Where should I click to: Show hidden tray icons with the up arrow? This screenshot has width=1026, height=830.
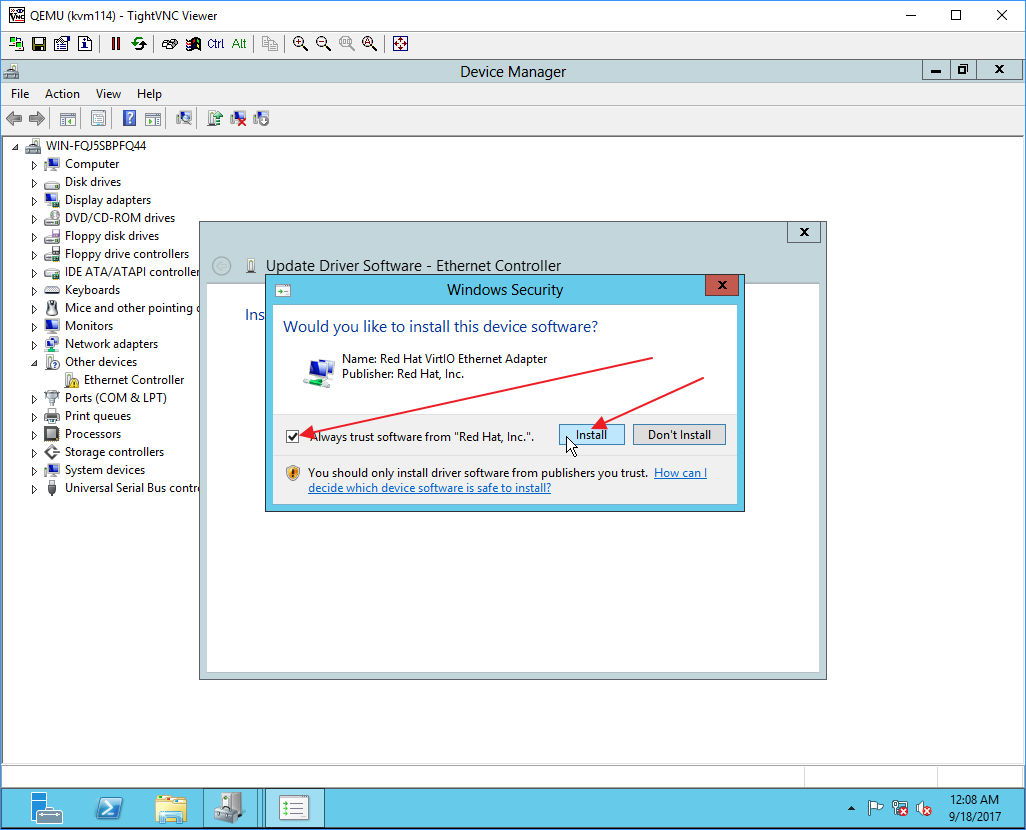(851, 809)
